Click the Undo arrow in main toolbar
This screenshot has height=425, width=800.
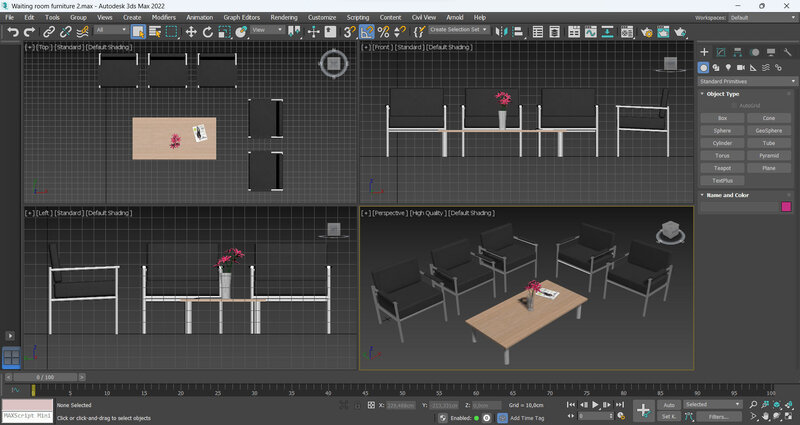13,31
